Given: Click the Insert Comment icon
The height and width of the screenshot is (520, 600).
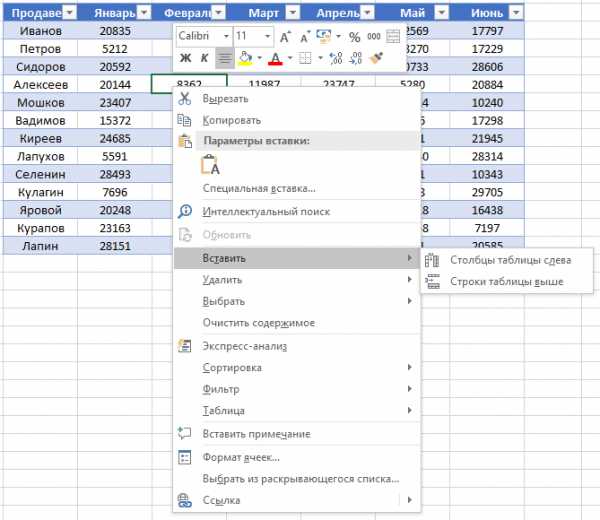Looking at the screenshot, I should point(184,433).
